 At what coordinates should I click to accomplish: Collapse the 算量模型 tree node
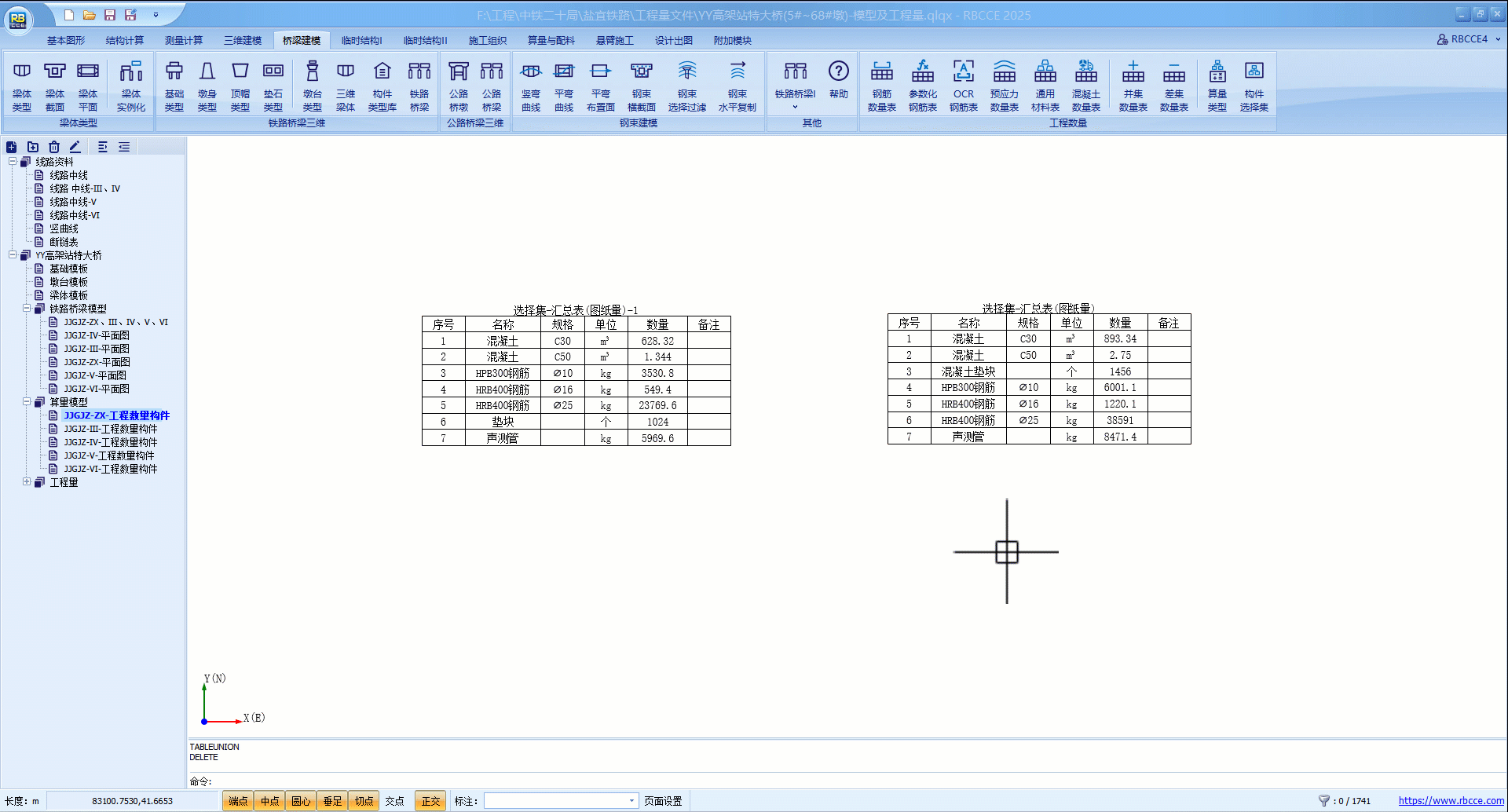click(27, 402)
